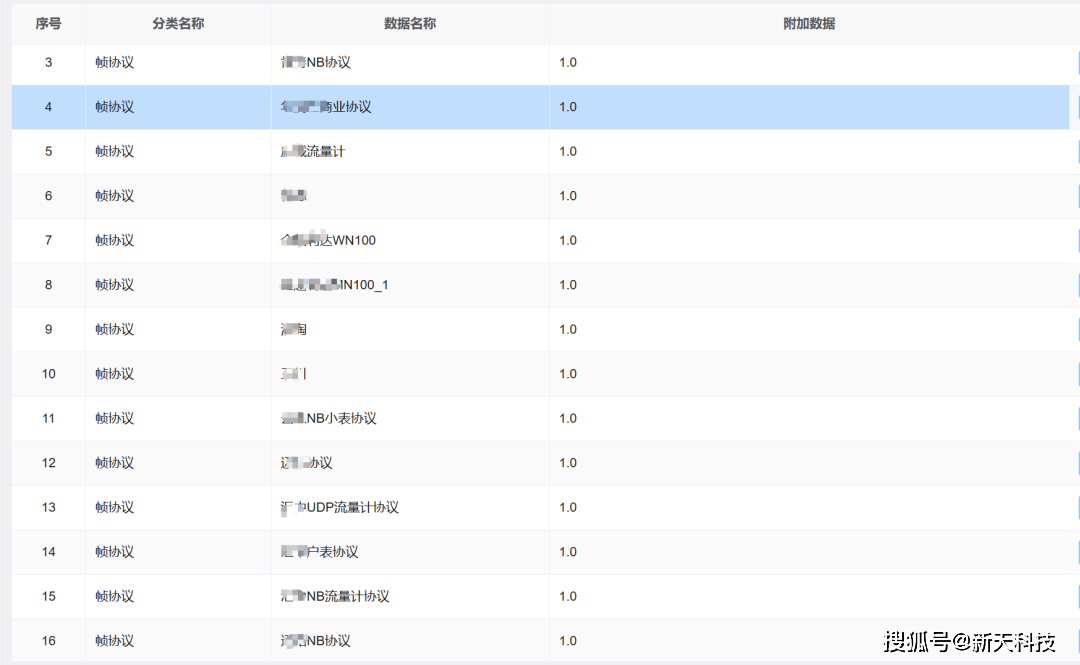Select the UDP流量计协议 entry
The width and height of the screenshot is (1080, 665).
340,508
